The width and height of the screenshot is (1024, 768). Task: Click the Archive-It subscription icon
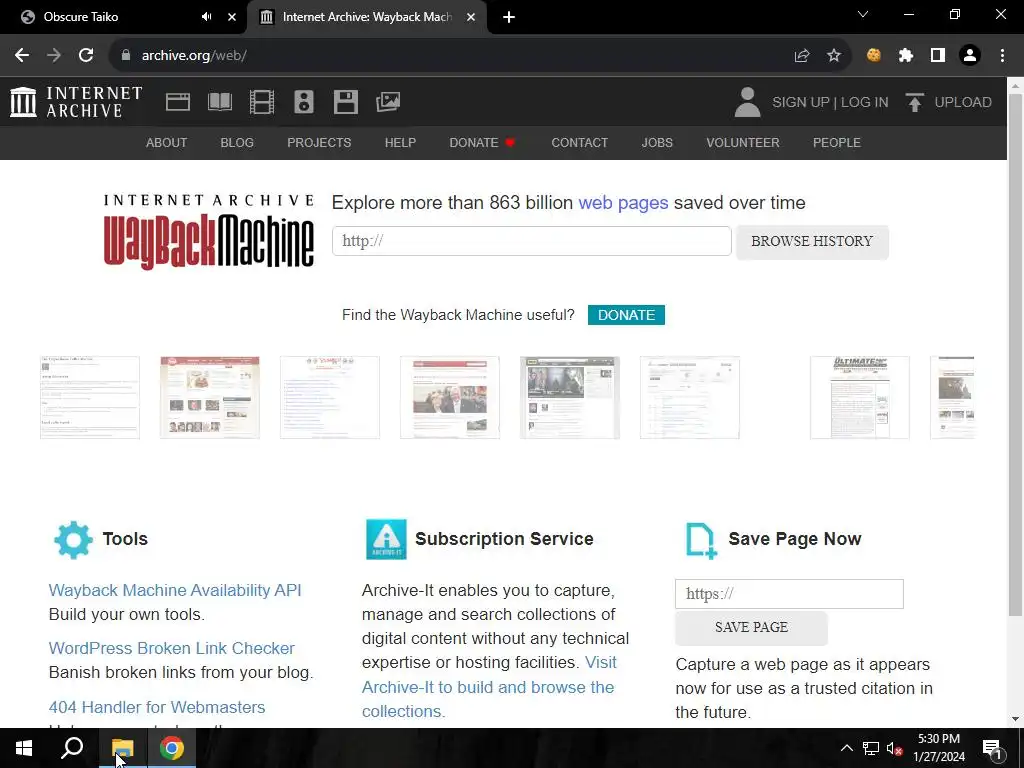pos(386,539)
